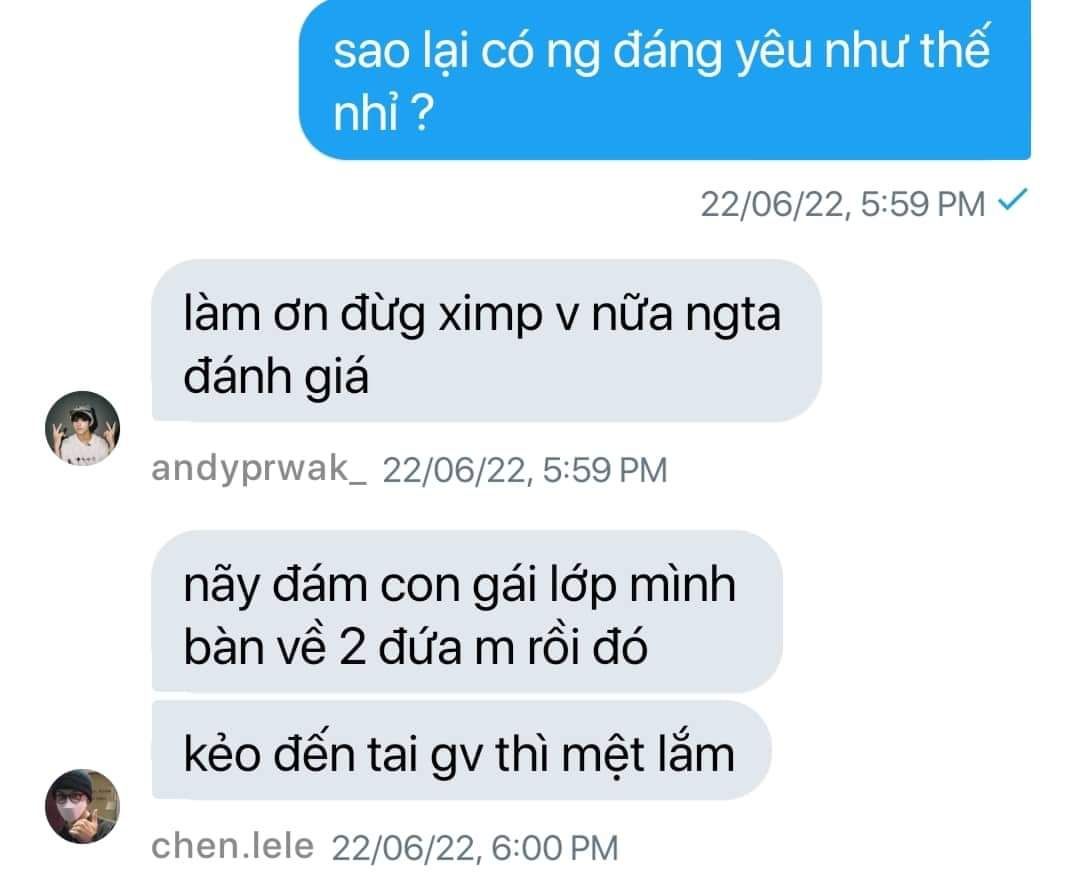Click the word "sao" starting the blue message
This screenshot has height=874, width=1079.
(372, 53)
